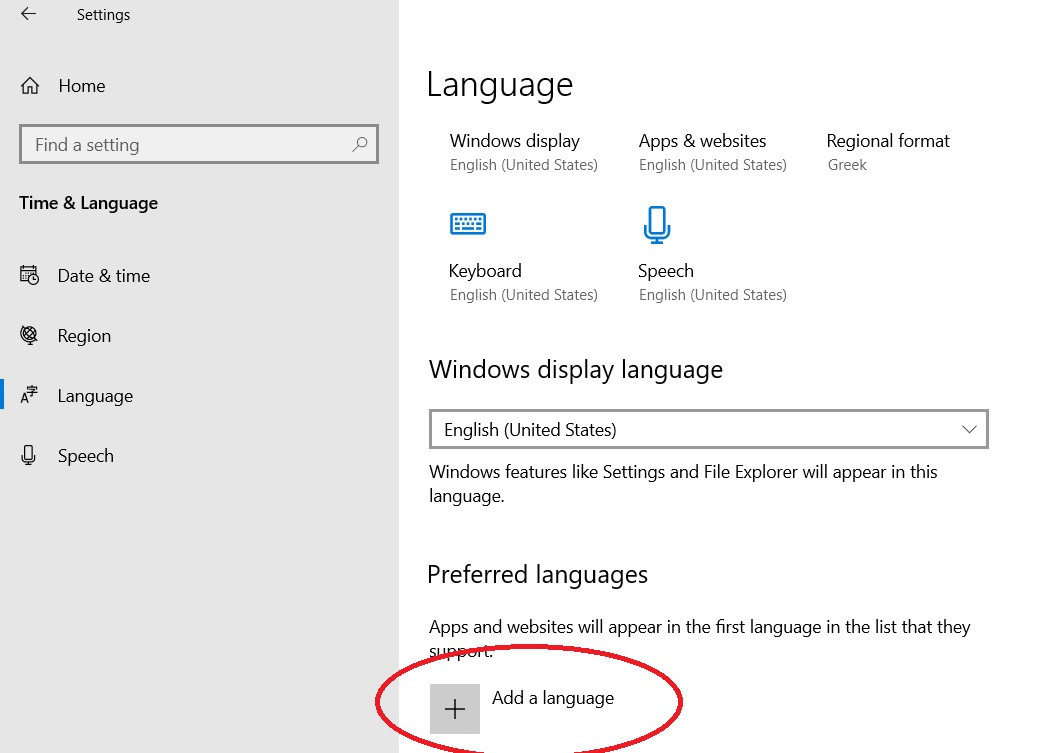The width and height of the screenshot is (1060, 753).
Task: Open Windows display language dropdown
Action: (x=708, y=429)
